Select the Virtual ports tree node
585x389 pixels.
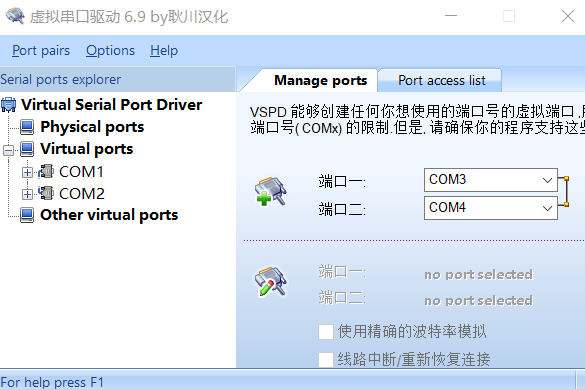tap(87, 149)
